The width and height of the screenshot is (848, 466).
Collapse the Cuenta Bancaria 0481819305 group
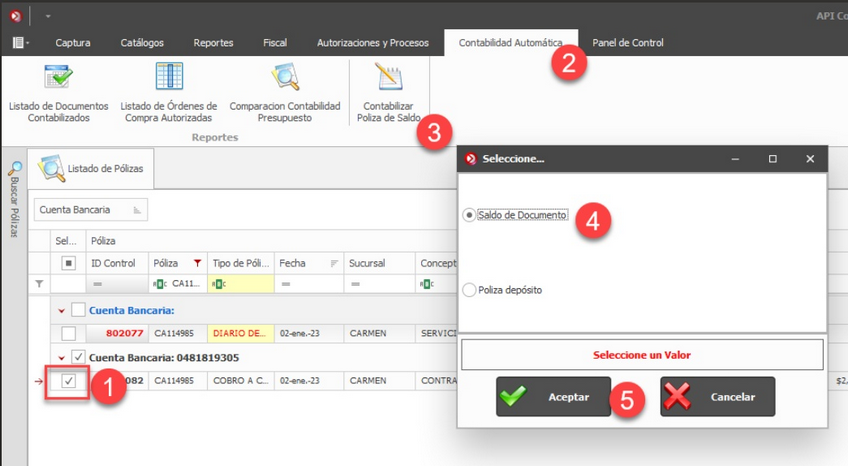[x=60, y=357]
